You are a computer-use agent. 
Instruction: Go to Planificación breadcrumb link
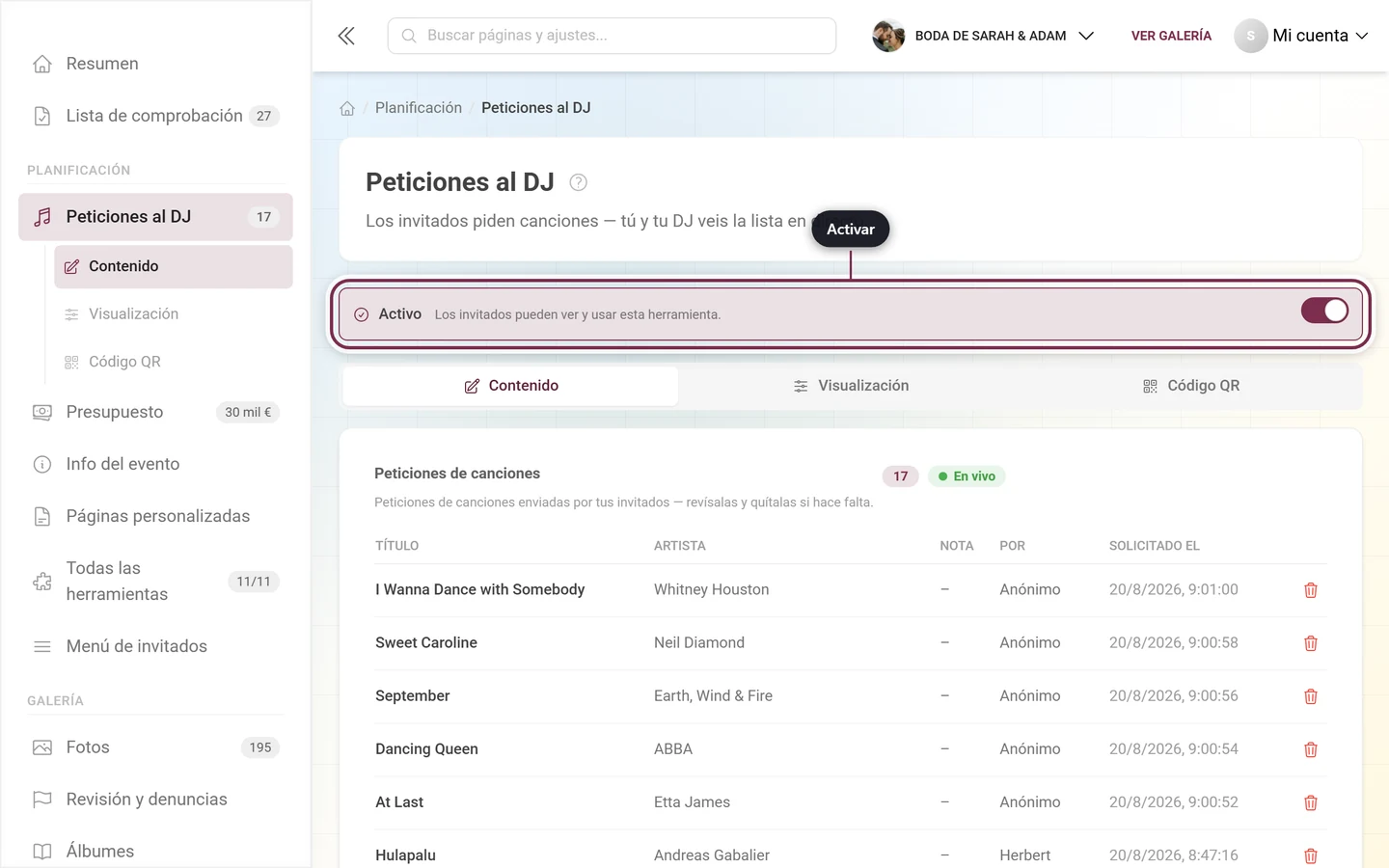point(419,108)
